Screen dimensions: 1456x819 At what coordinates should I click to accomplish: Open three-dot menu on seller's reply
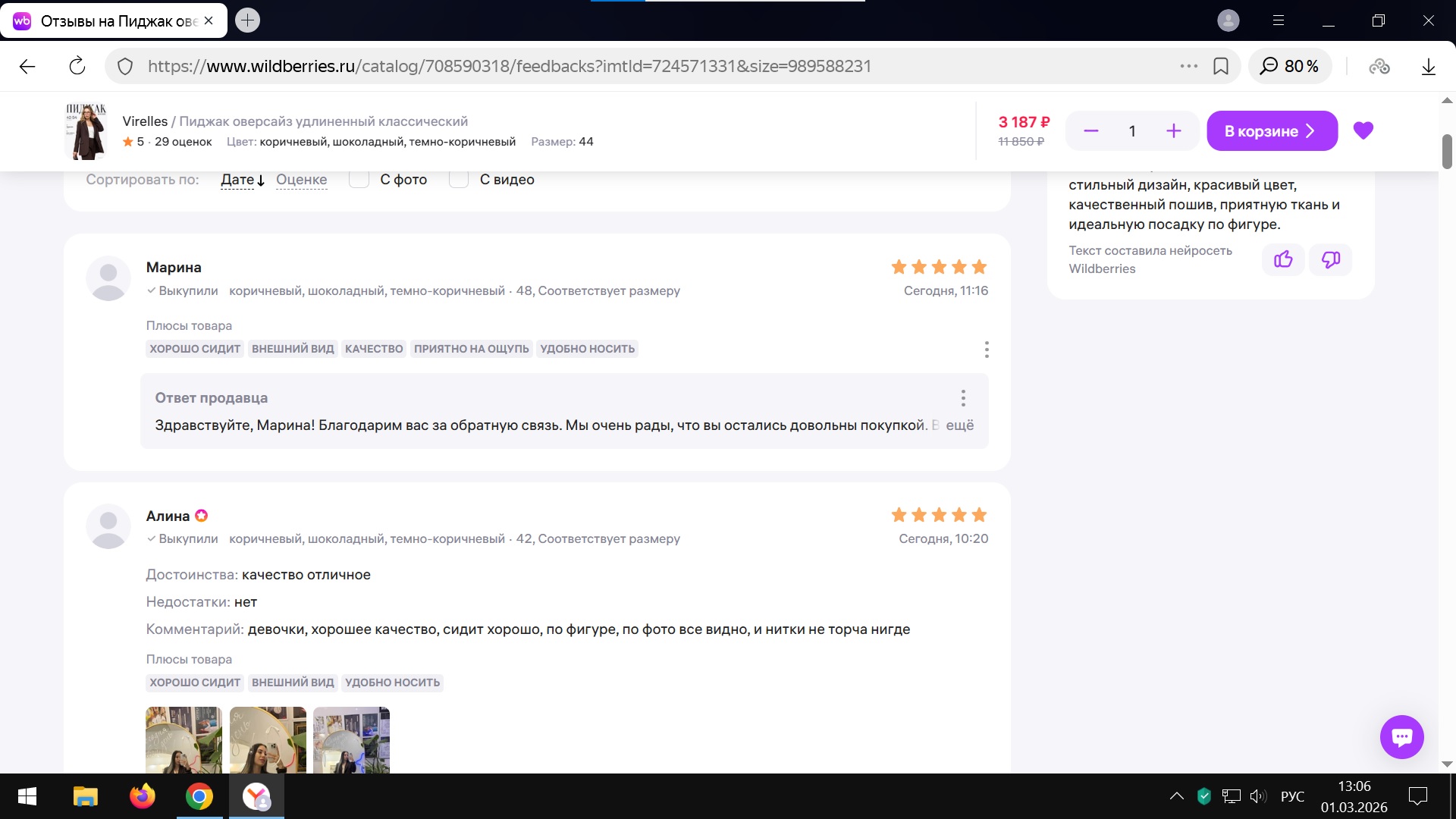point(963,398)
